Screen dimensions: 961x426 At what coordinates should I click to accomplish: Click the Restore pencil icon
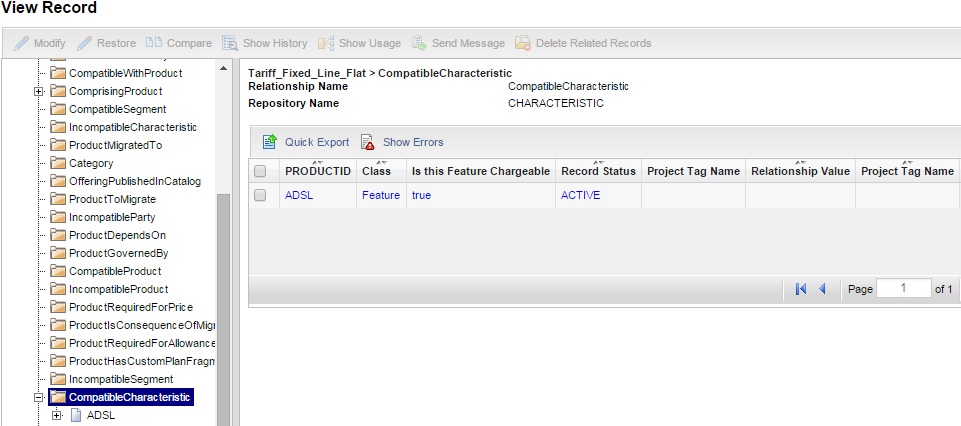pos(84,43)
